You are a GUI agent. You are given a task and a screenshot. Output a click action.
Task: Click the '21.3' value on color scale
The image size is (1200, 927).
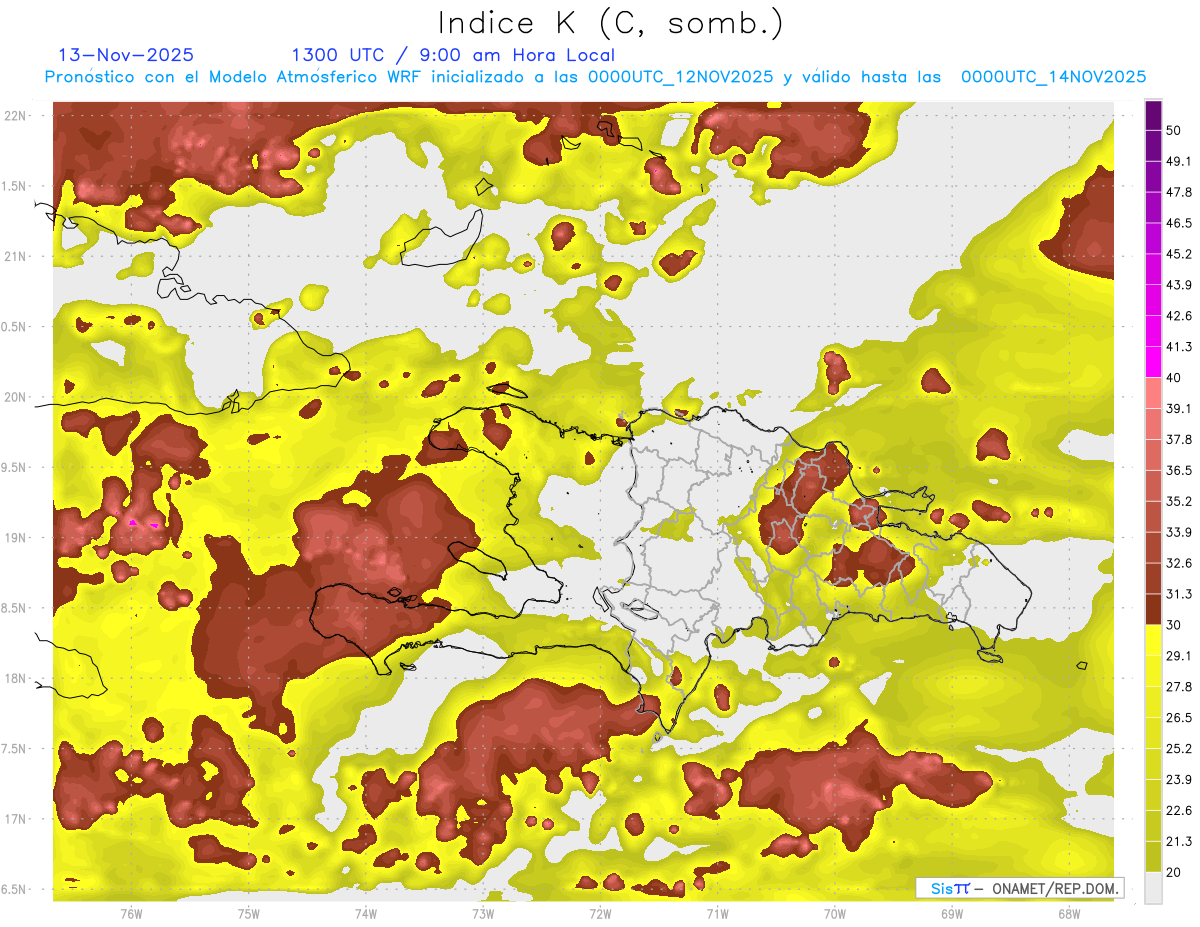(x=1179, y=842)
